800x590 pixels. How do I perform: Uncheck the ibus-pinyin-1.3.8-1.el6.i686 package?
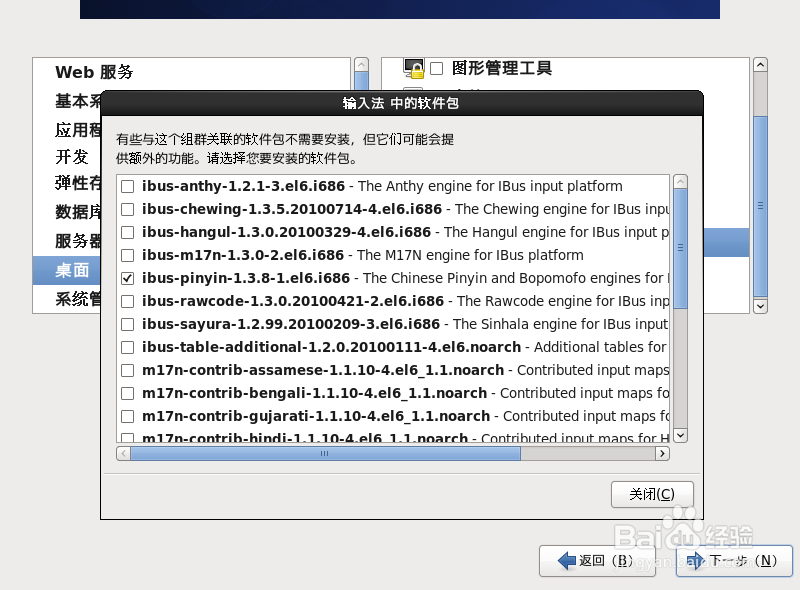tap(127, 278)
